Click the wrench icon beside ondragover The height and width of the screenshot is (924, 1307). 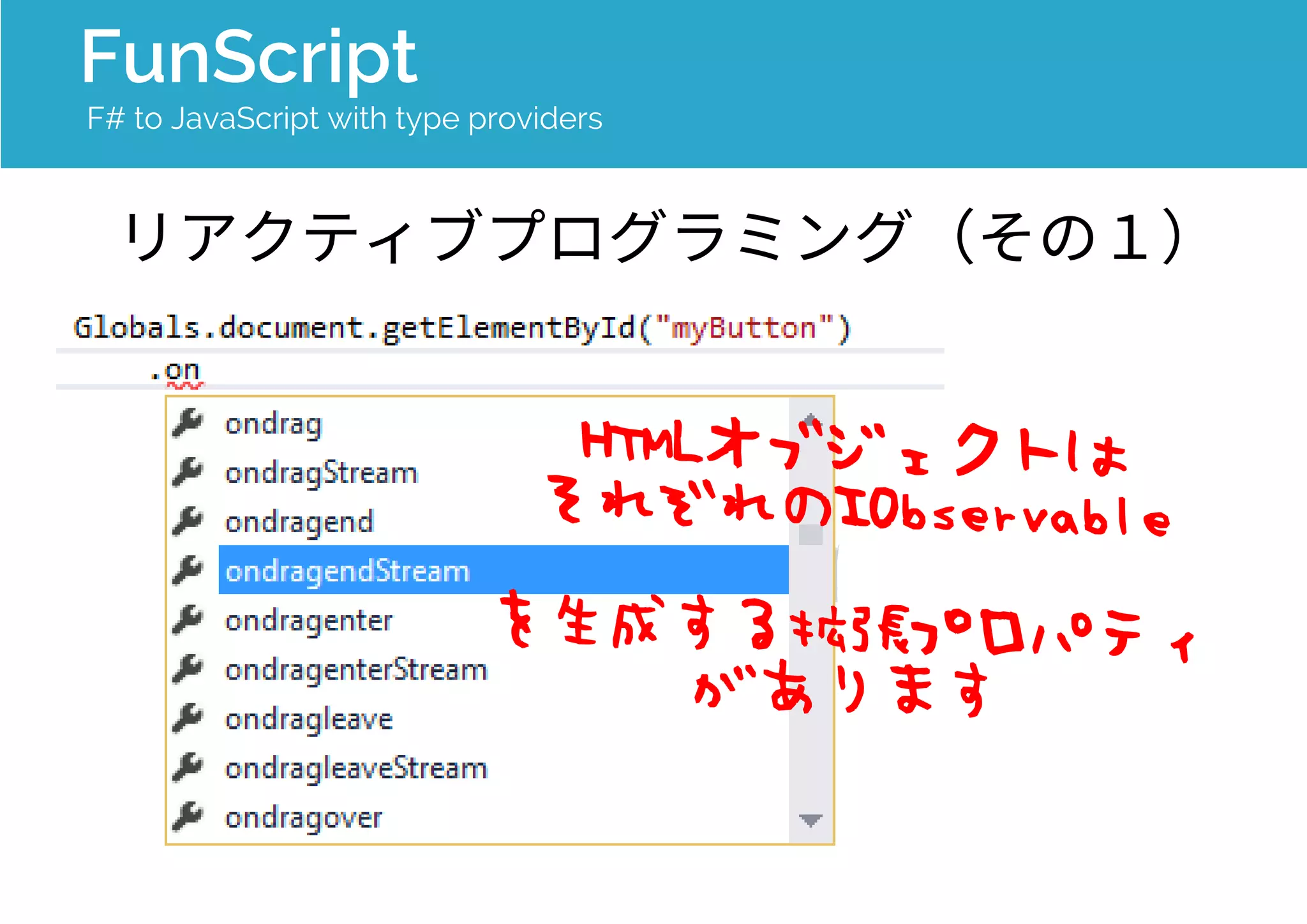(188, 817)
